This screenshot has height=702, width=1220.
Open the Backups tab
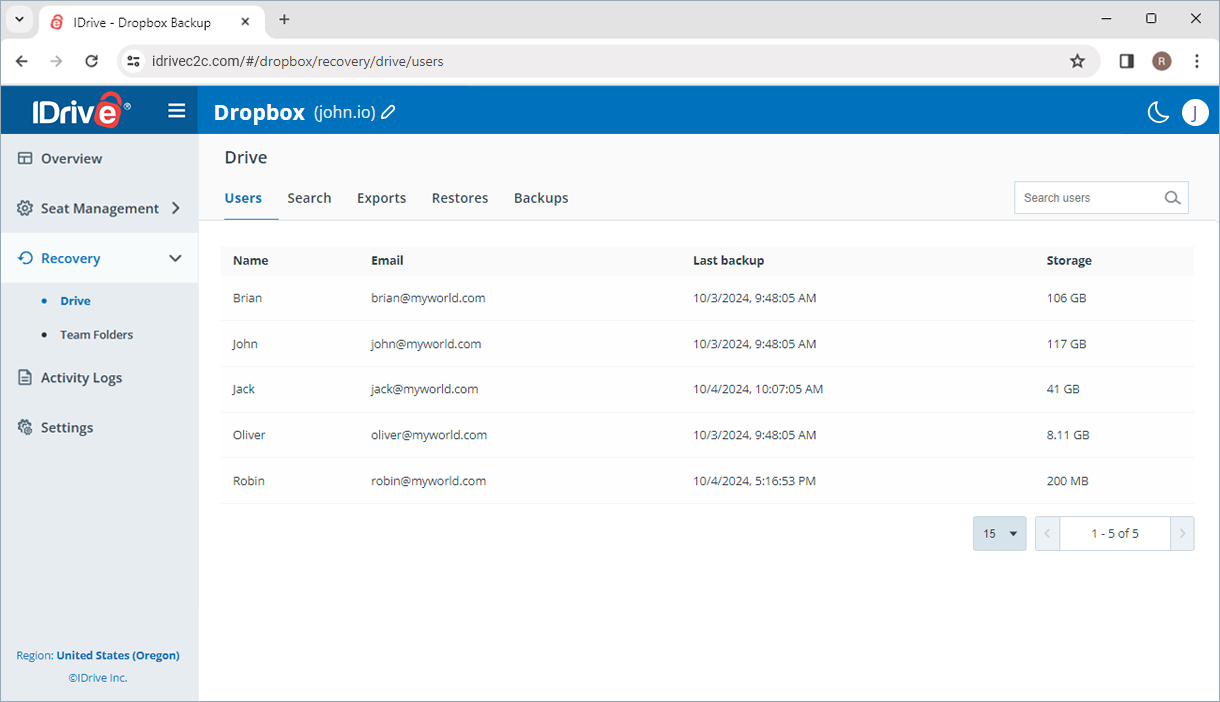541,198
